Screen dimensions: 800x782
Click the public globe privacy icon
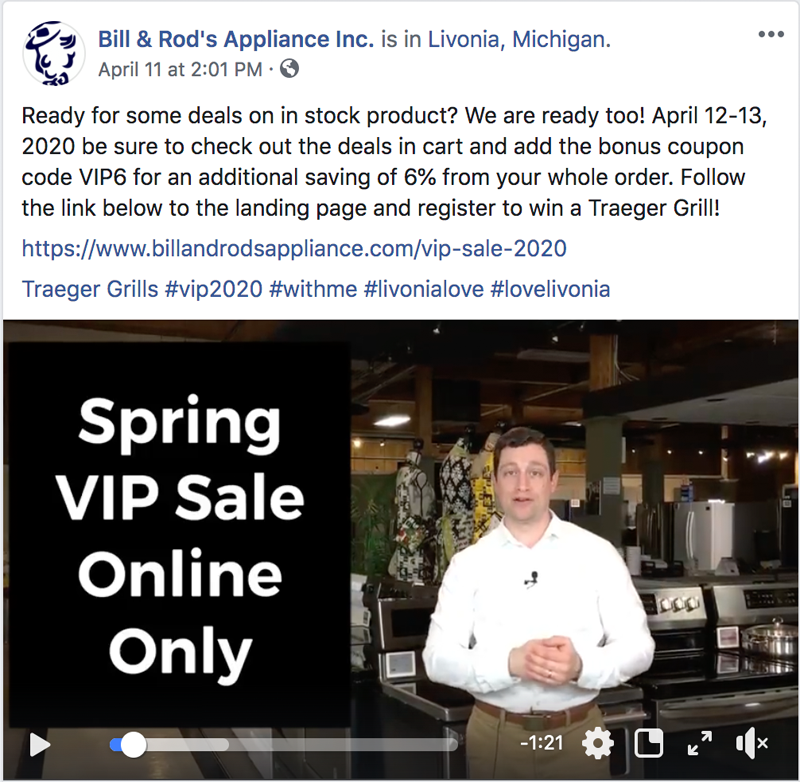coord(289,68)
